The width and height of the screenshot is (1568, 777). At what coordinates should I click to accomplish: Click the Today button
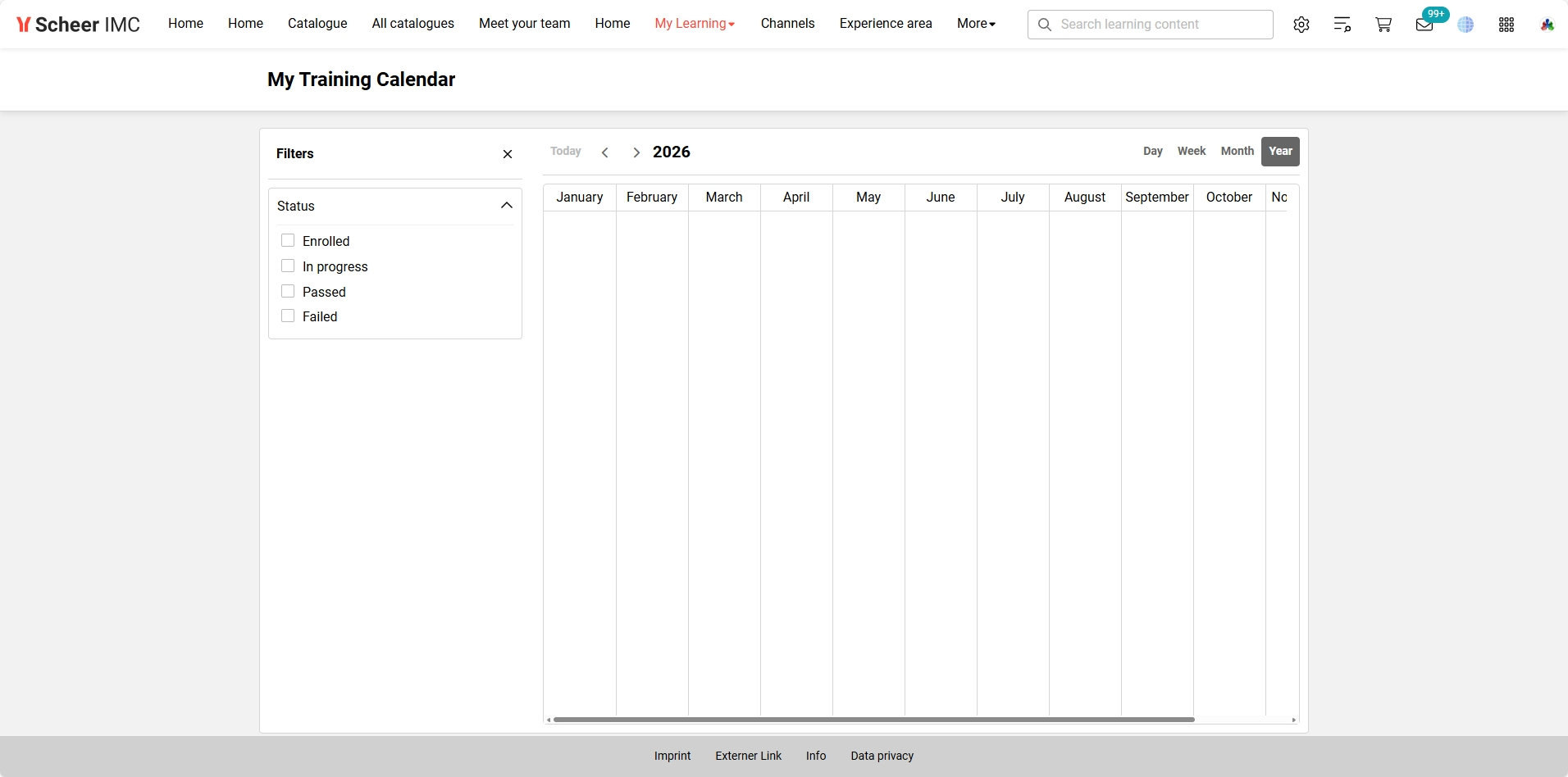tap(565, 152)
